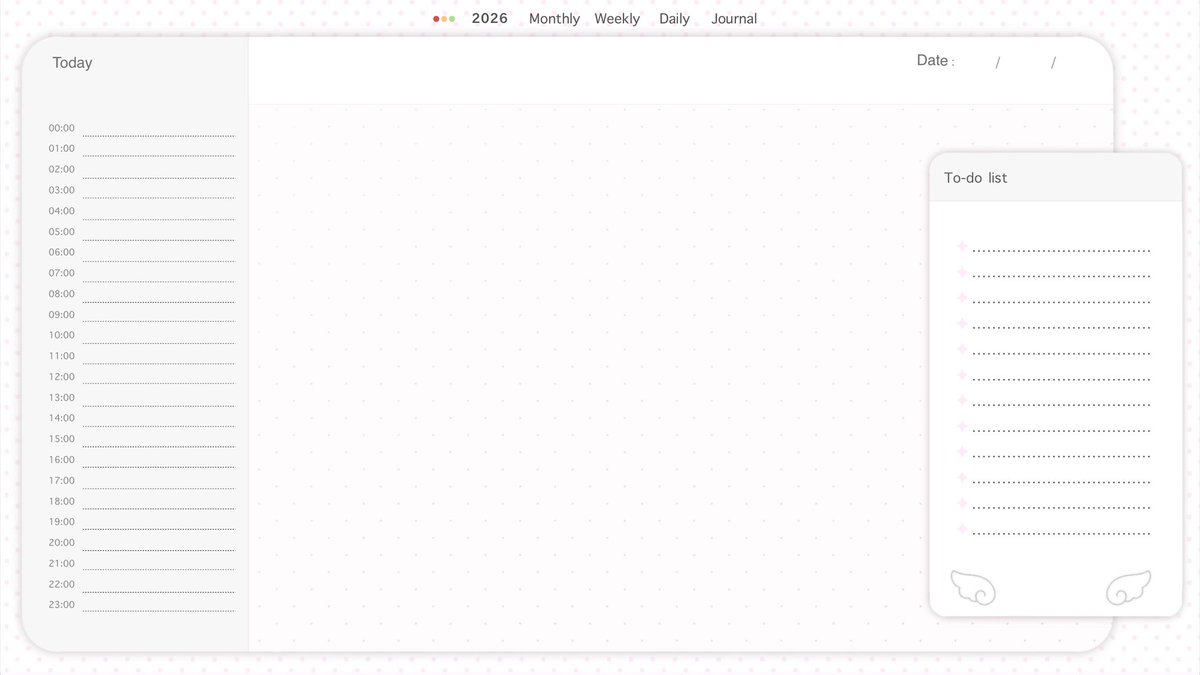Switch to the Monthly tab

pos(554,19)
